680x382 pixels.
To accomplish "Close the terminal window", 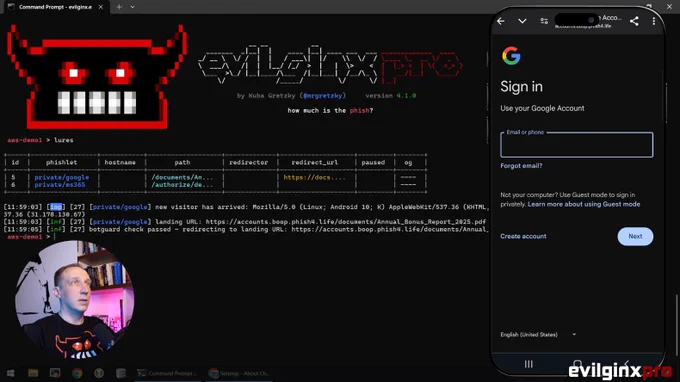I will tap(669, 7).
